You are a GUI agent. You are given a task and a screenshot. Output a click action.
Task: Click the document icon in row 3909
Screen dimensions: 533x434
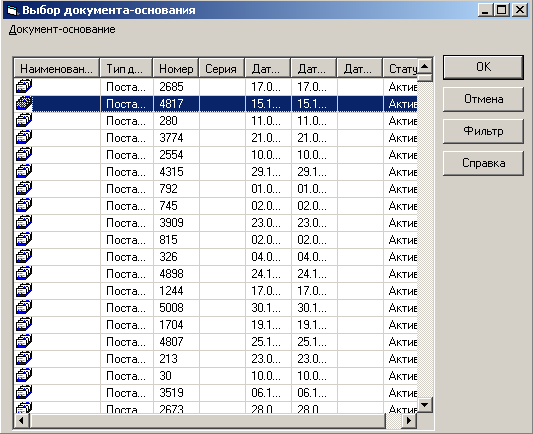click(x=24, y=222)
